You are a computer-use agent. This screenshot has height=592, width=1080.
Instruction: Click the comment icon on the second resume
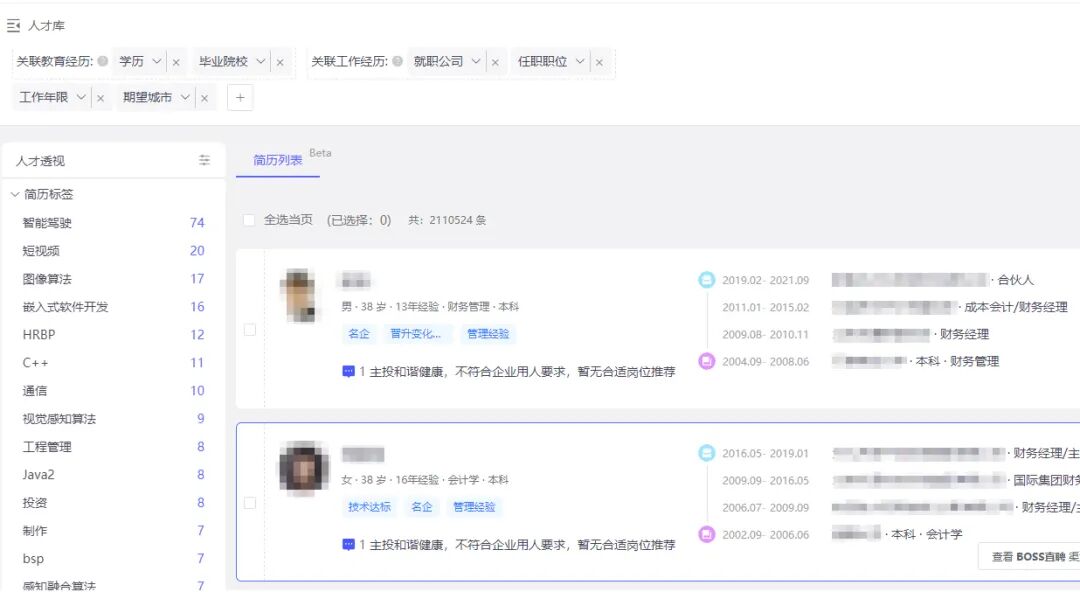[x=349, y=545]
